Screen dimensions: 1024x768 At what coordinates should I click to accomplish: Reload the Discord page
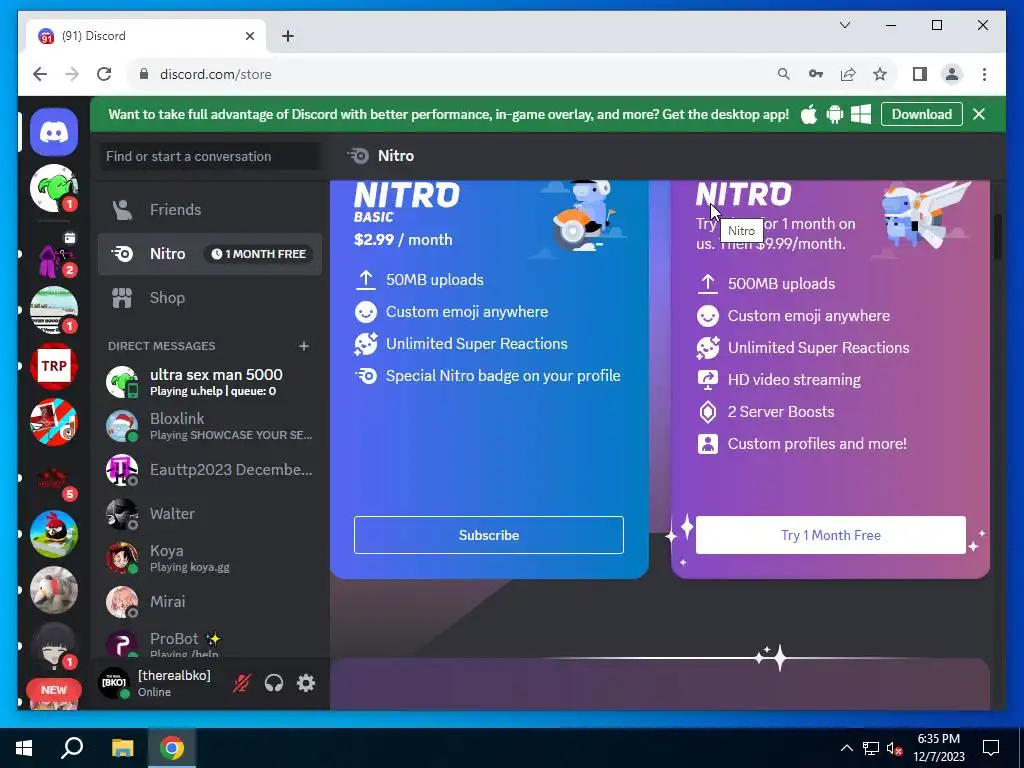click(104, 74)
